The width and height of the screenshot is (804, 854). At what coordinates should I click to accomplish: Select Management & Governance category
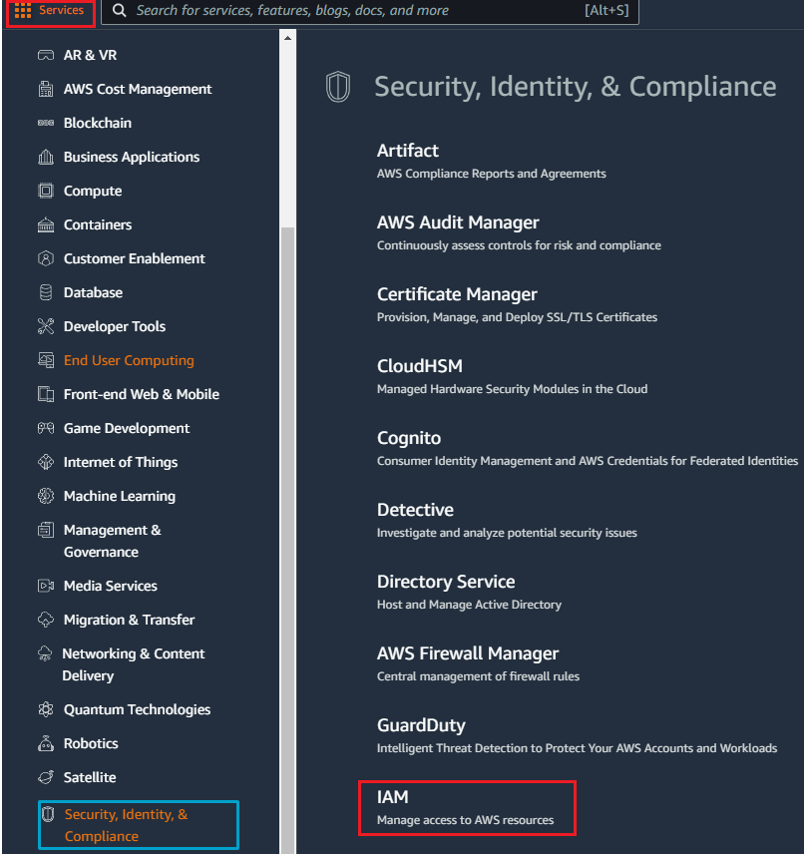click(112, 541)
